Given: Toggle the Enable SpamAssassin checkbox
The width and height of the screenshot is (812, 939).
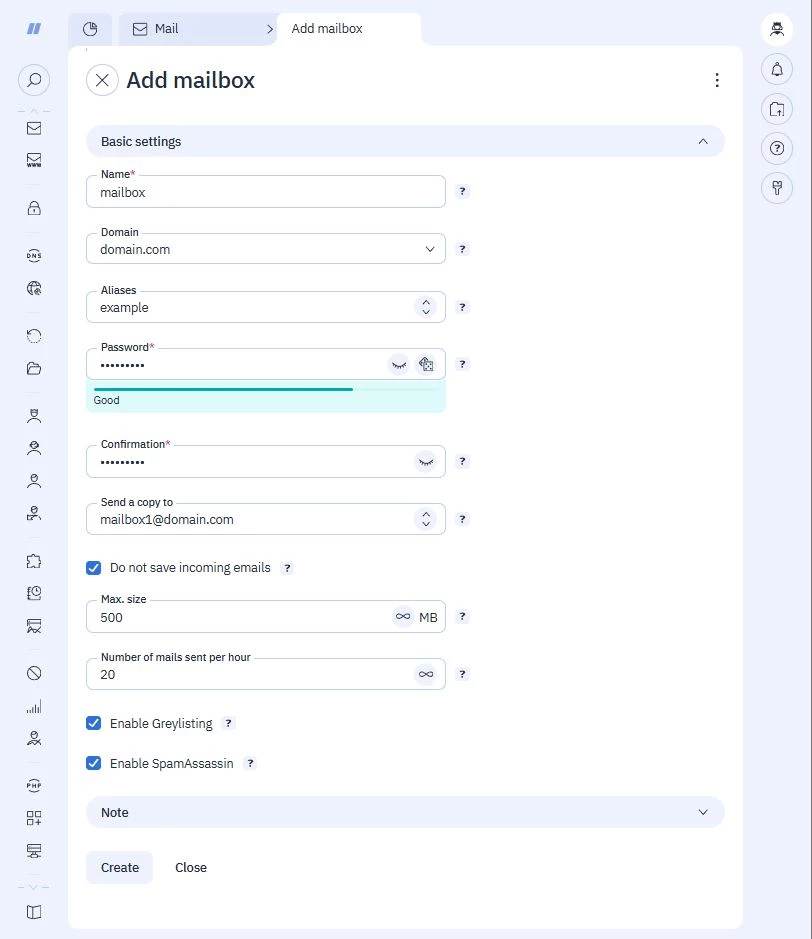Looking at the screenshot, I should 93,764.
